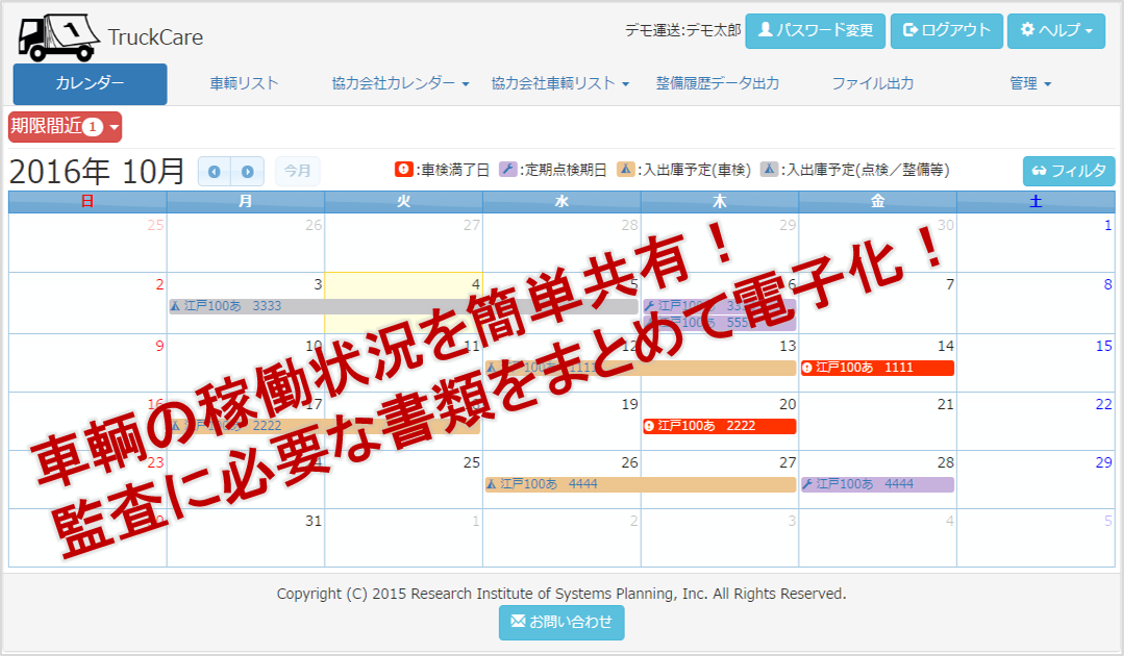Screen dimensions: 1124x656
Task: Open the 整備履歴データ出力 tab
Action: [x=717, y=84]
